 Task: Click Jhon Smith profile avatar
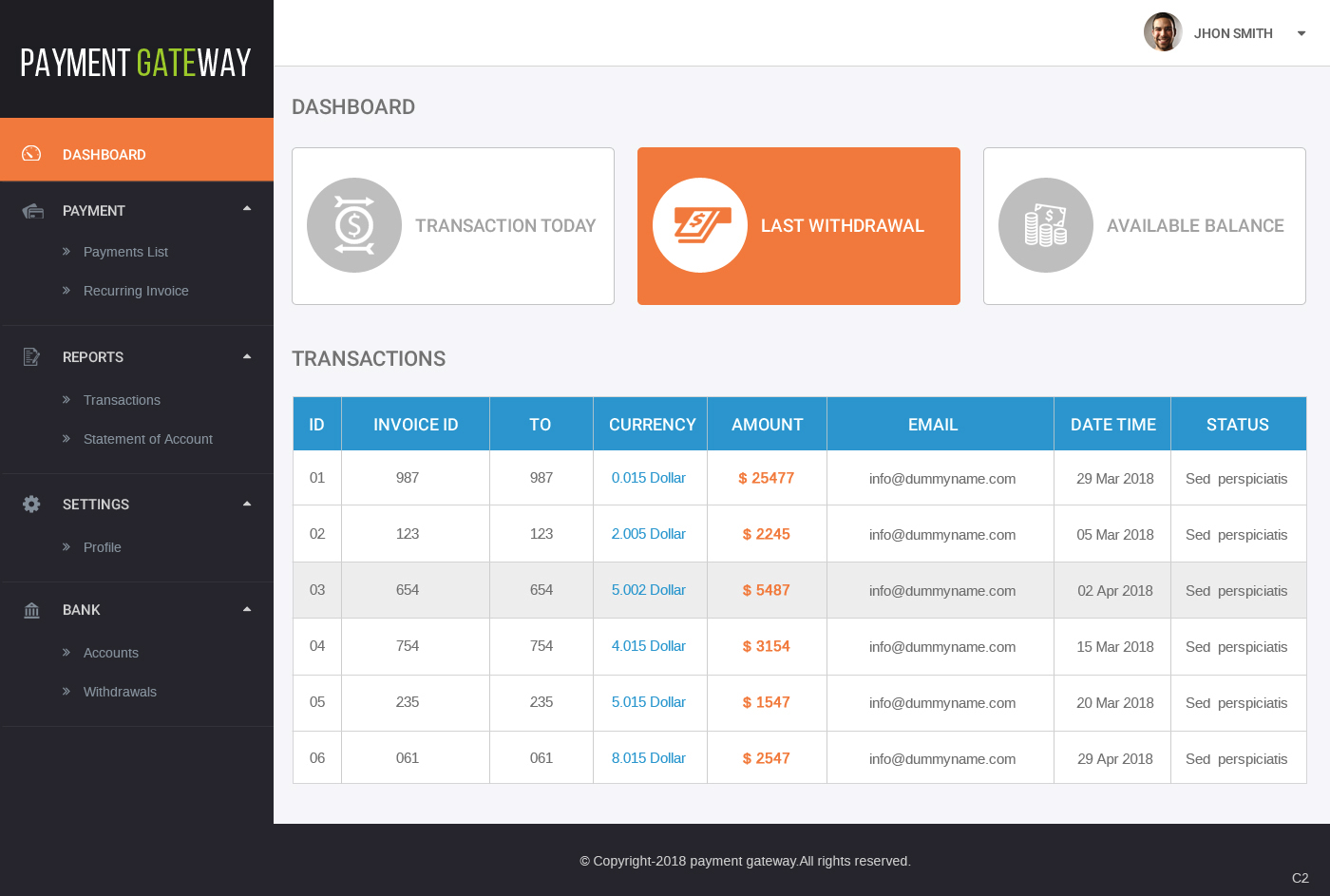1163,32
